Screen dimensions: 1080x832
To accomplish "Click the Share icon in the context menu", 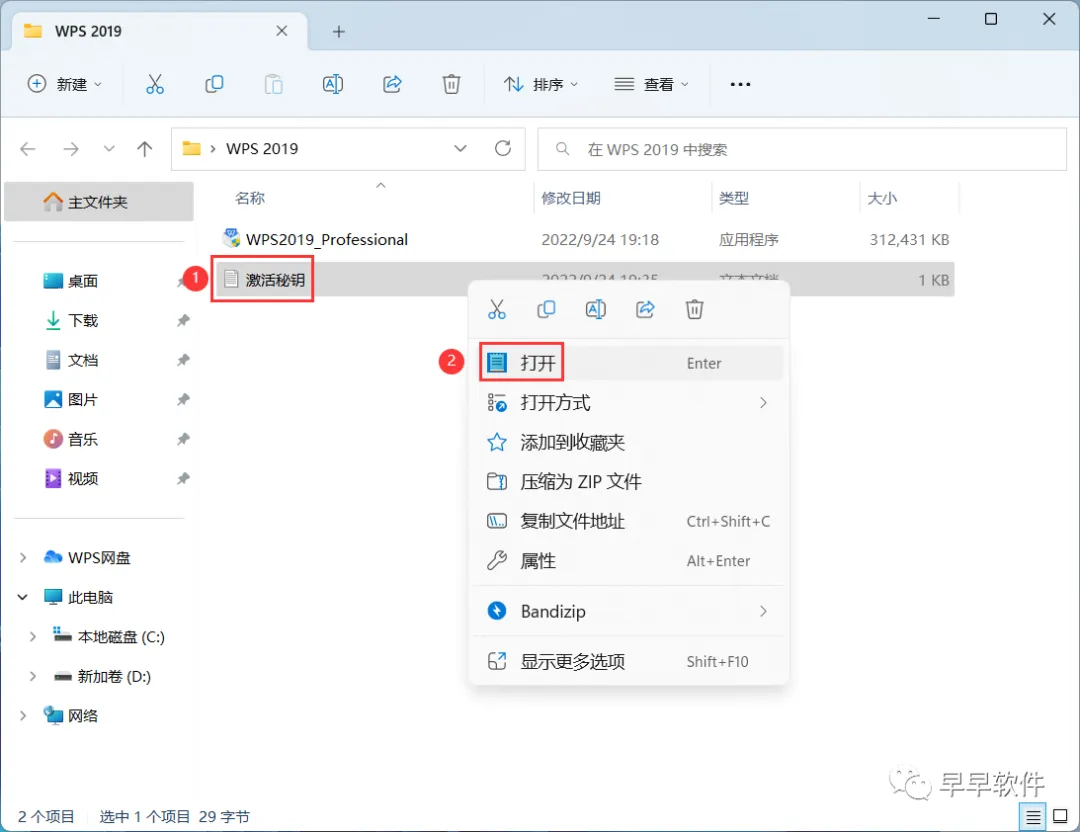I will click(x=645, y=309).
